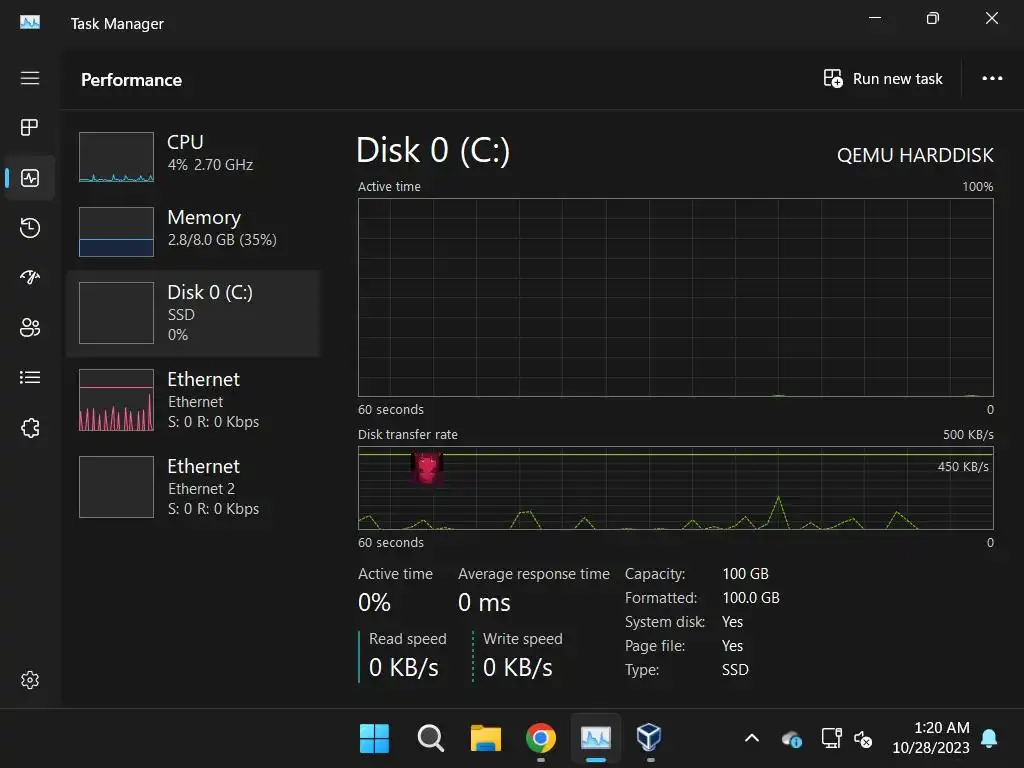
Task: Go to Startup apps page
Action: click(30, 277)
